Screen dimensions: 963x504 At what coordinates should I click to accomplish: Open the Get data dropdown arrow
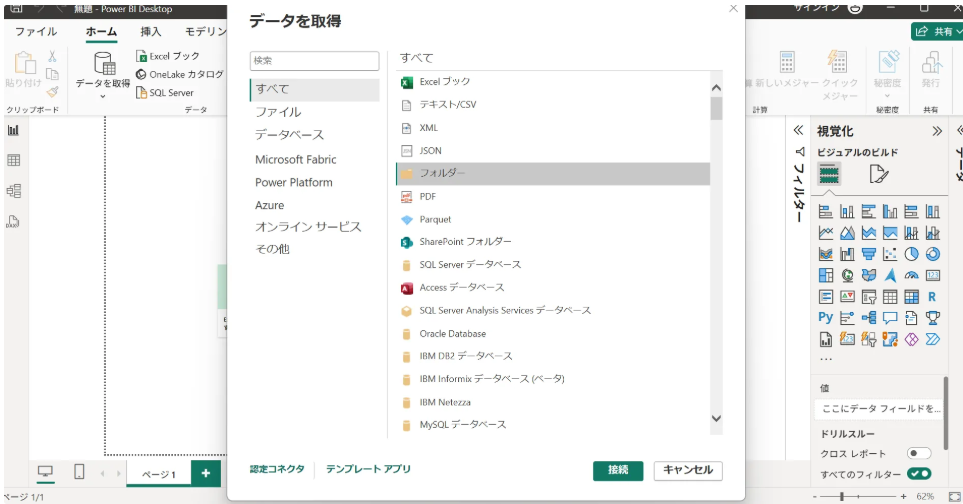[103, 96]
